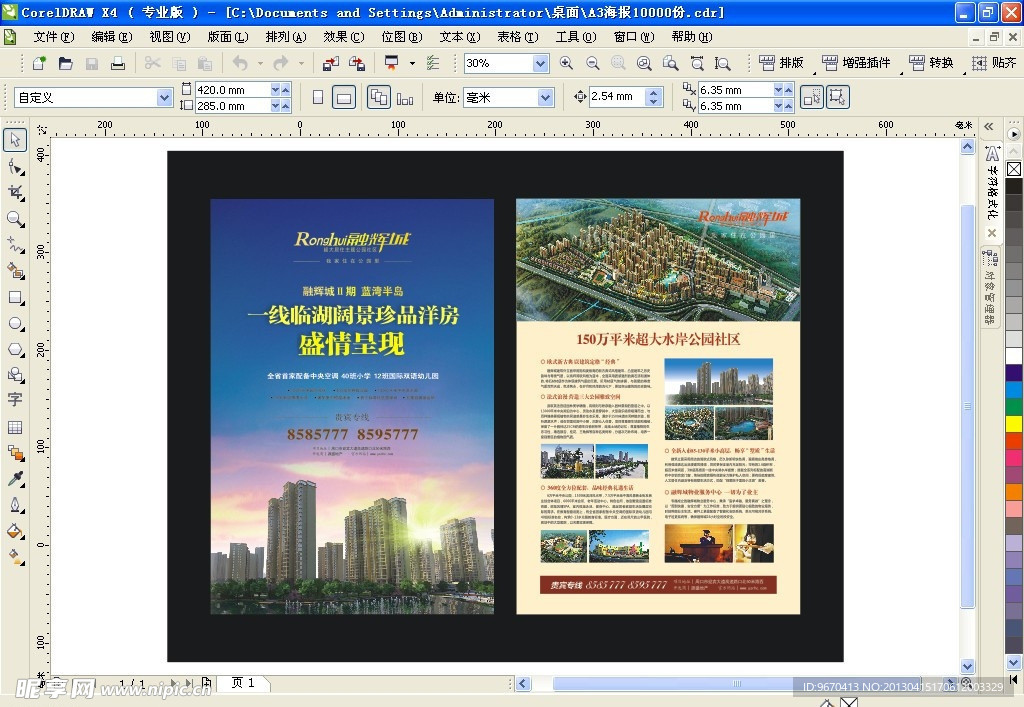Open the zoom level 30% dropdown
The image size is (1024, 707).
coord(540,63)
